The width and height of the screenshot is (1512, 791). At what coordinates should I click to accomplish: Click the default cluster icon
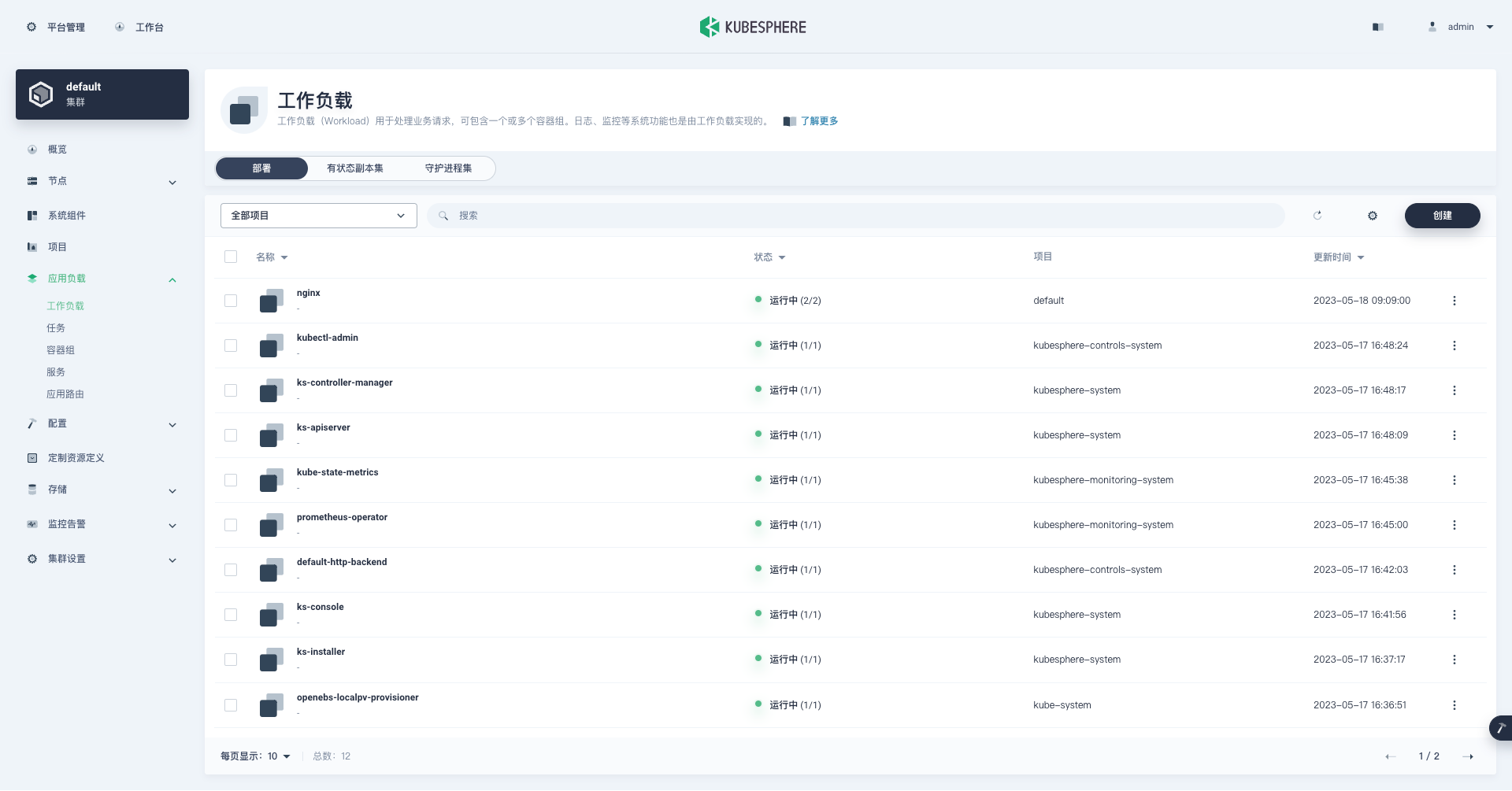click(x=41, y=94)
